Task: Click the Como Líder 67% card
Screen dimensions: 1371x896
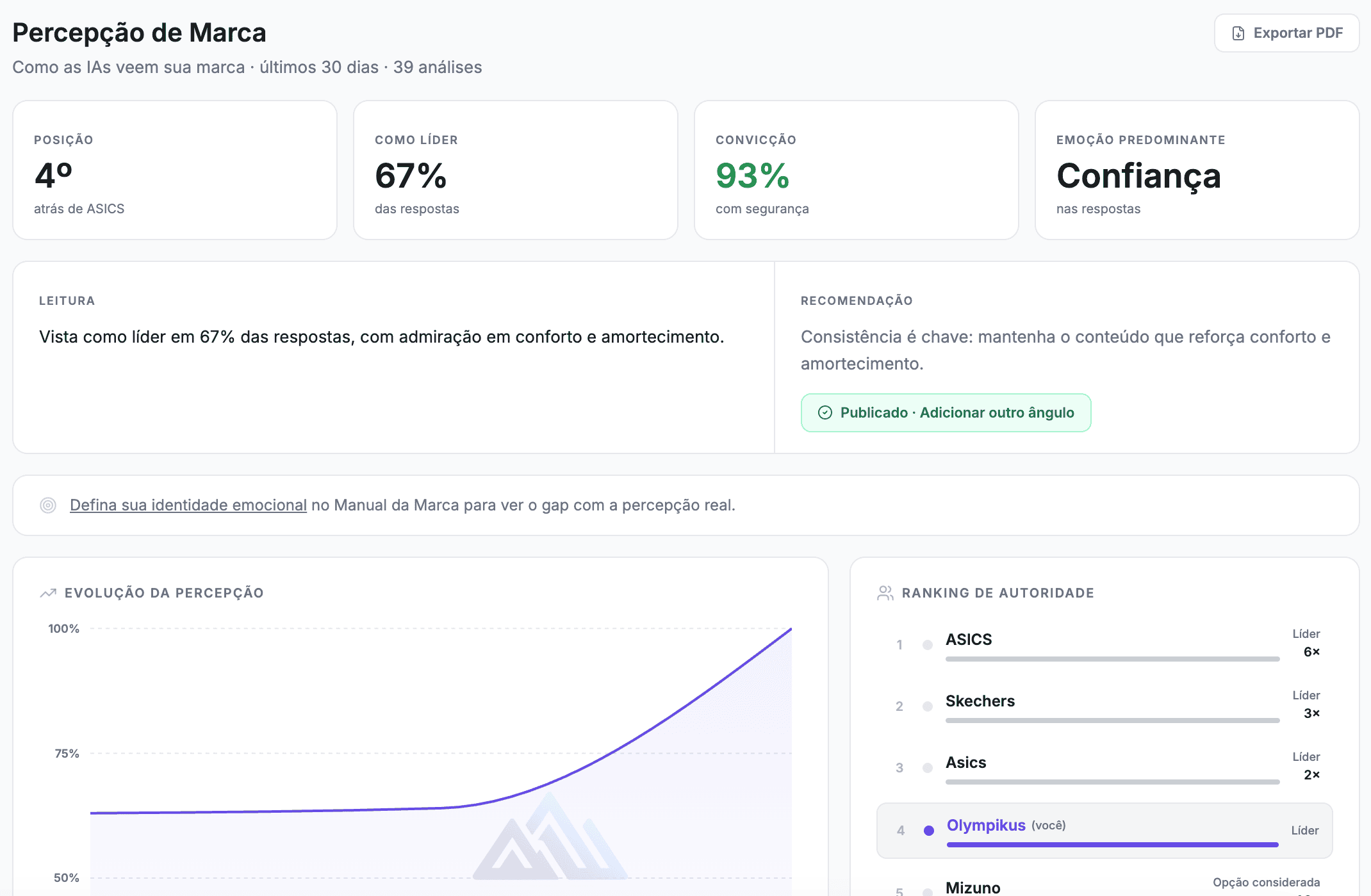Action: [x=516, y=170]
